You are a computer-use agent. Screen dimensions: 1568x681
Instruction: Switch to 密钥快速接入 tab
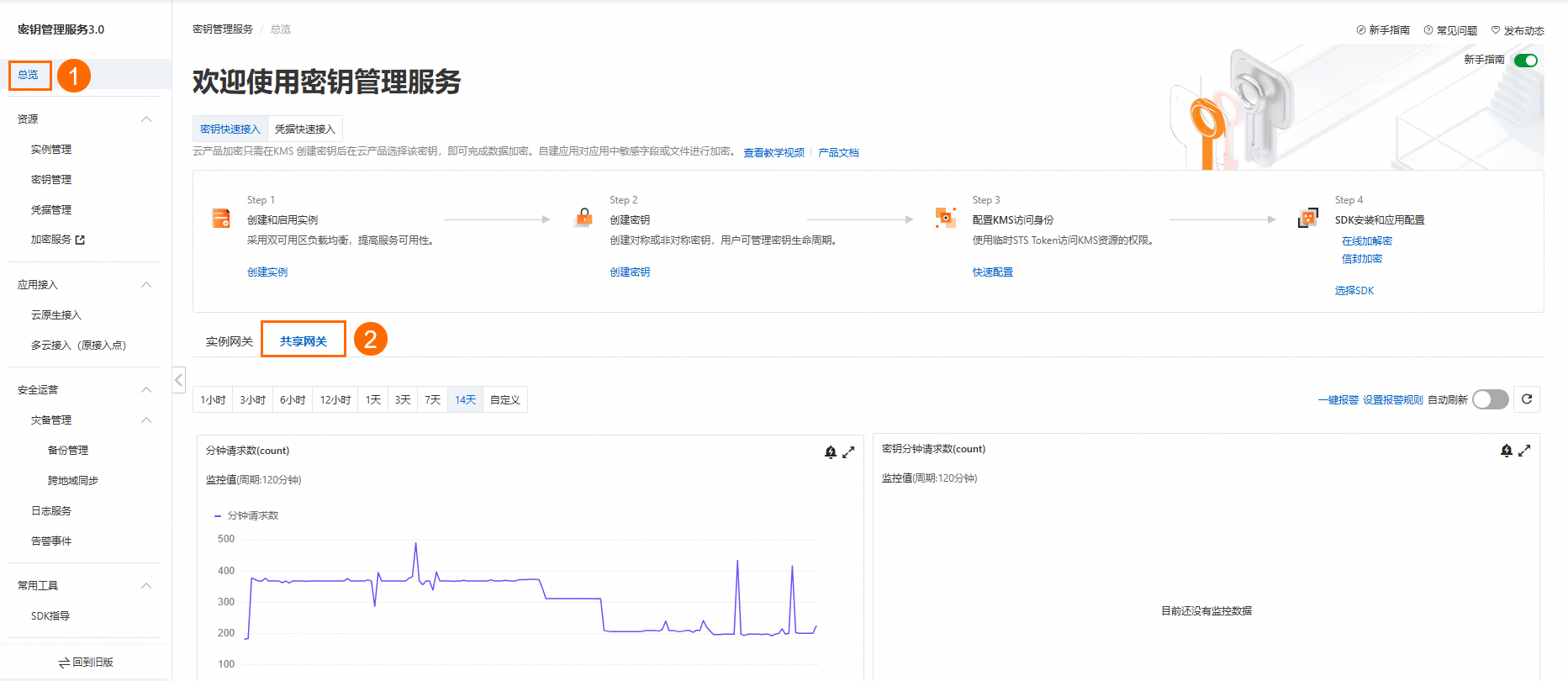230,129
